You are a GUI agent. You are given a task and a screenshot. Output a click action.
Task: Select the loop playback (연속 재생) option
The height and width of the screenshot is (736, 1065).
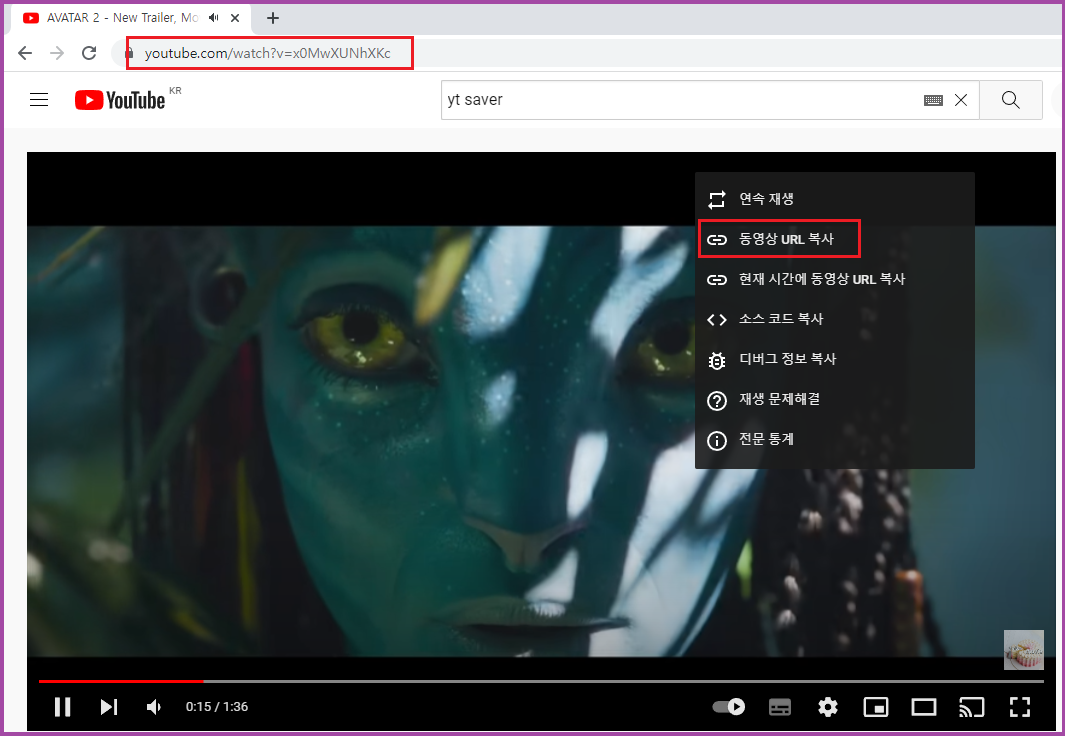pos(835,199)
